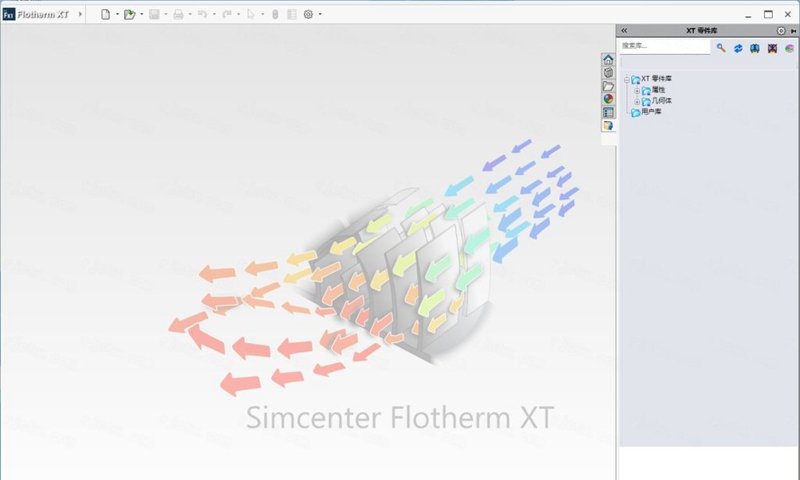This screenshot has width=800, height=480.
Task: Click the file properties sheet icon
Action: 292,14
